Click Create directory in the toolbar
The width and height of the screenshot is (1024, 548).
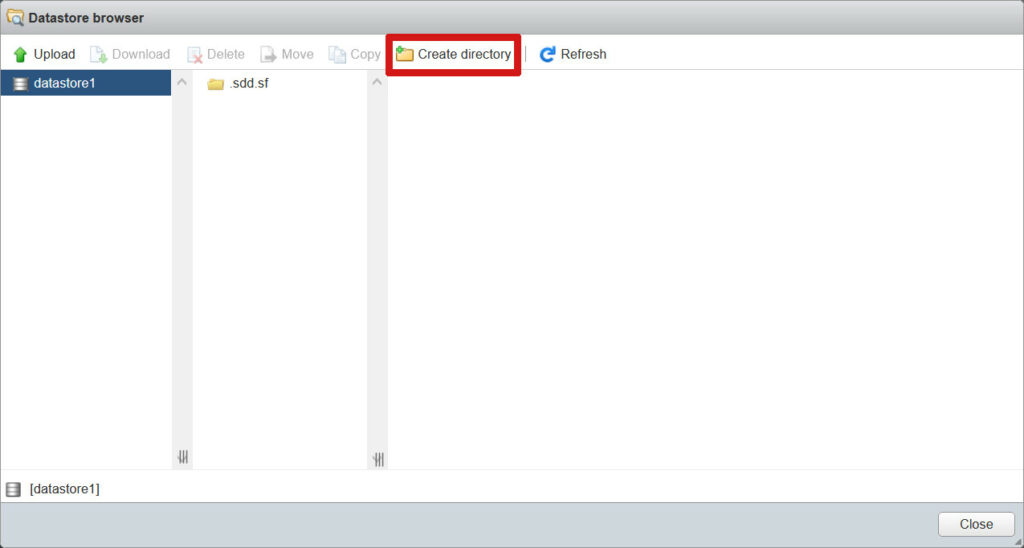click(453, 54)
